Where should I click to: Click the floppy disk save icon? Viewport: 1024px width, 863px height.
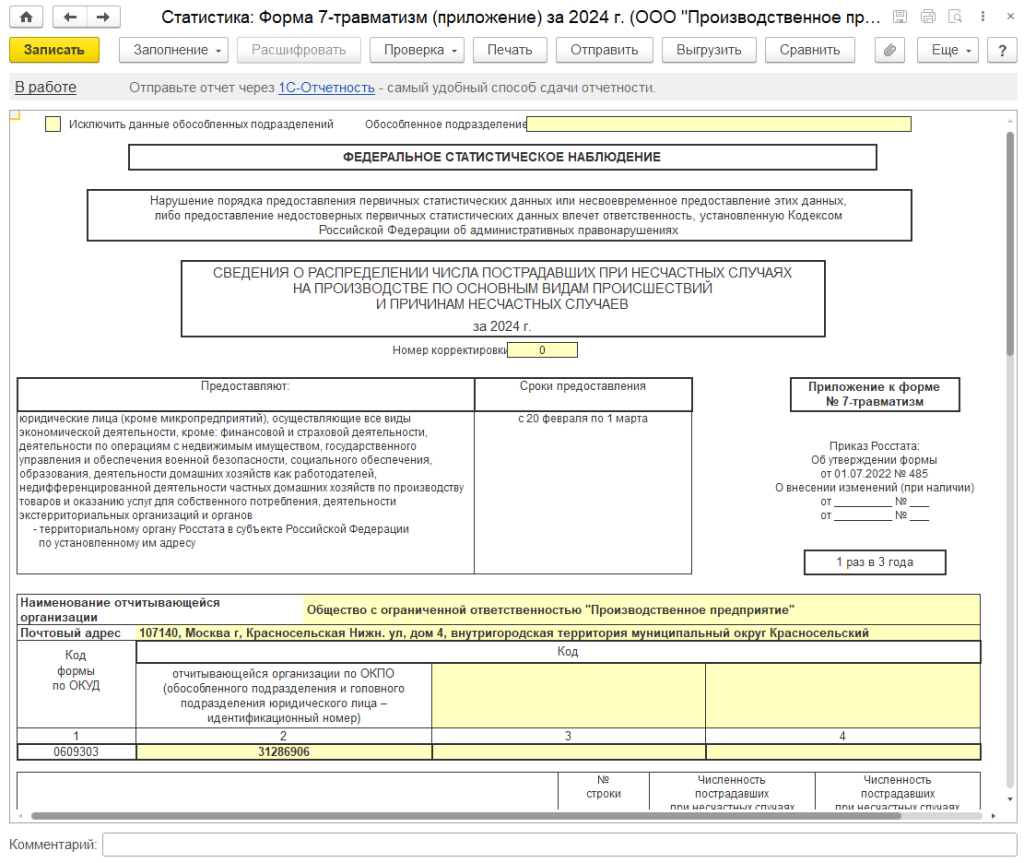pyautogui.click(x=900, y=17)
